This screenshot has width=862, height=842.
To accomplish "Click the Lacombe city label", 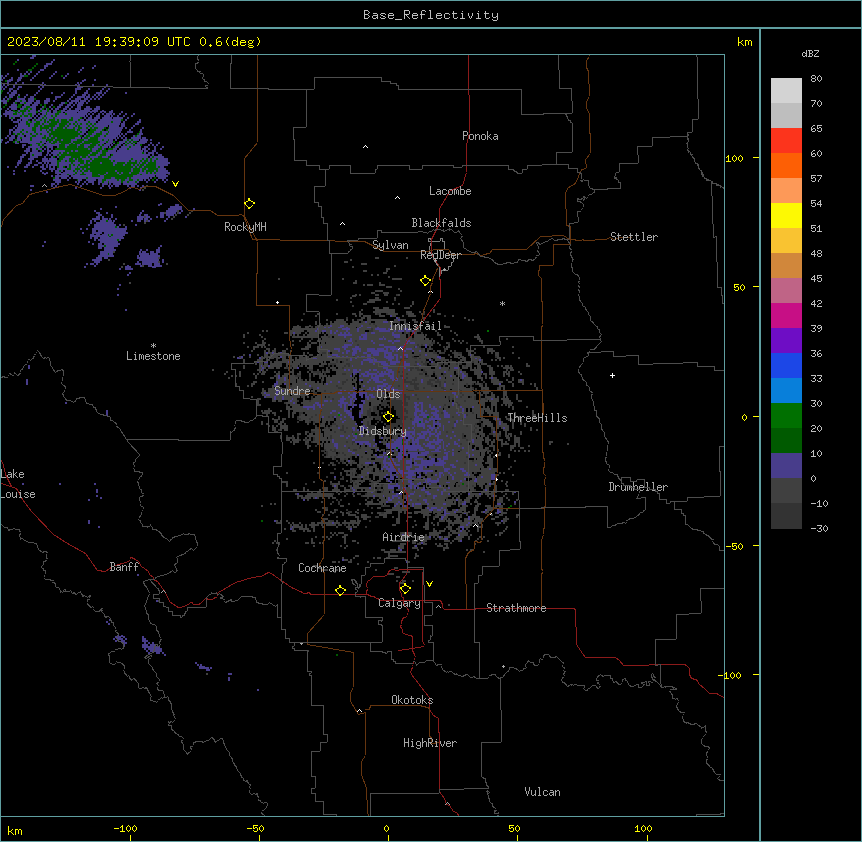I will tap(450, 191).
